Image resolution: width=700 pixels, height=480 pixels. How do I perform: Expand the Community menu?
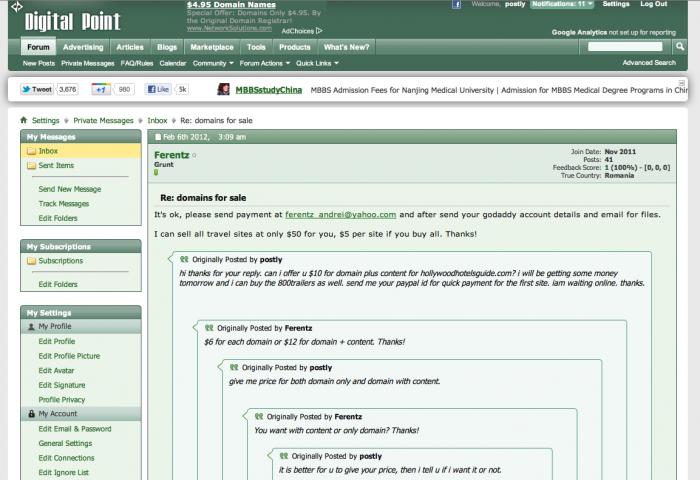tap(213, 63)
